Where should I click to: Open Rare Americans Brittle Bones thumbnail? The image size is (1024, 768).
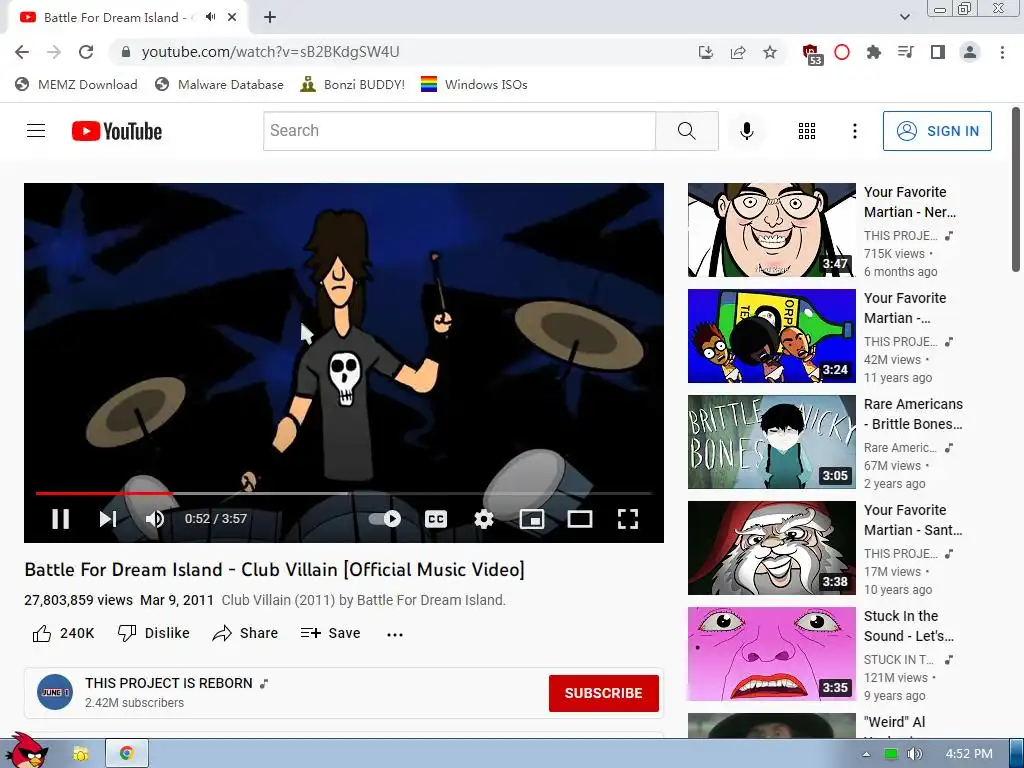pos(771,441)
